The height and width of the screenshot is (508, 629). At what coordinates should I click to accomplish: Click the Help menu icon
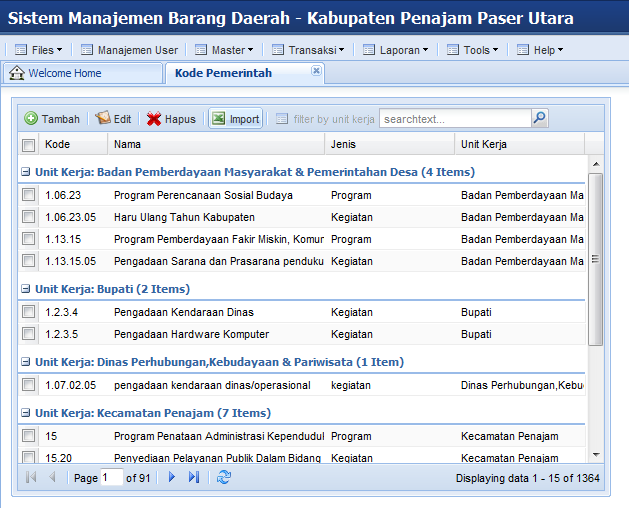click(523, 50)
